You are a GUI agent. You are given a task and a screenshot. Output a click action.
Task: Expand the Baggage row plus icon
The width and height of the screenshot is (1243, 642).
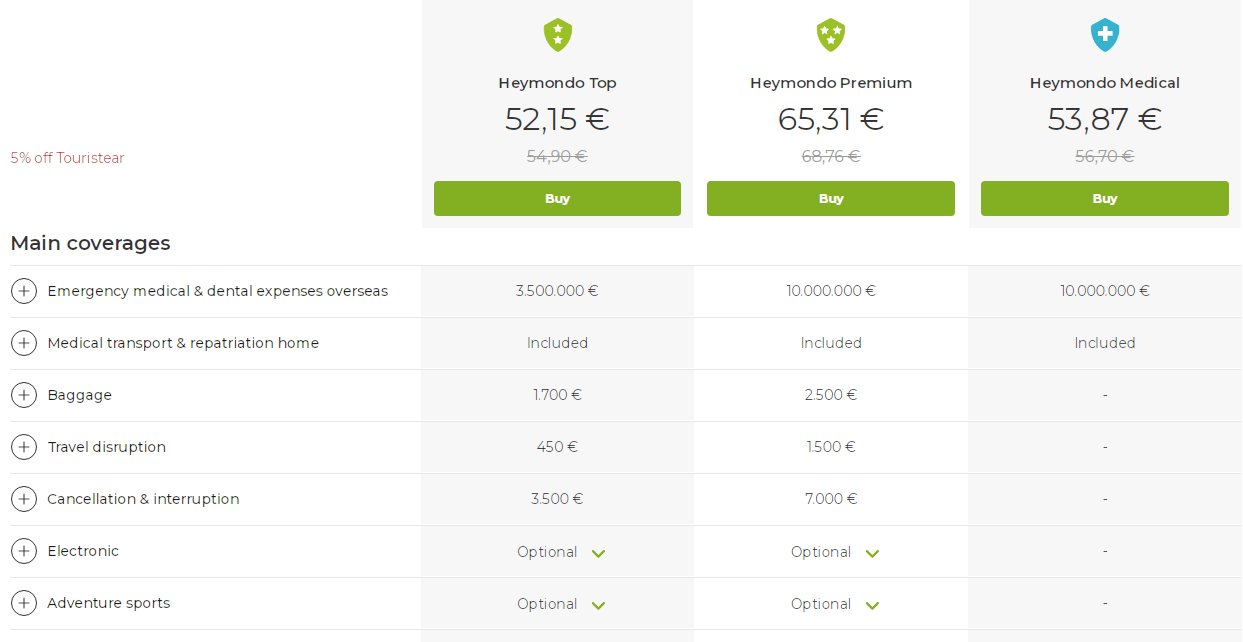(x=24, y=395)
